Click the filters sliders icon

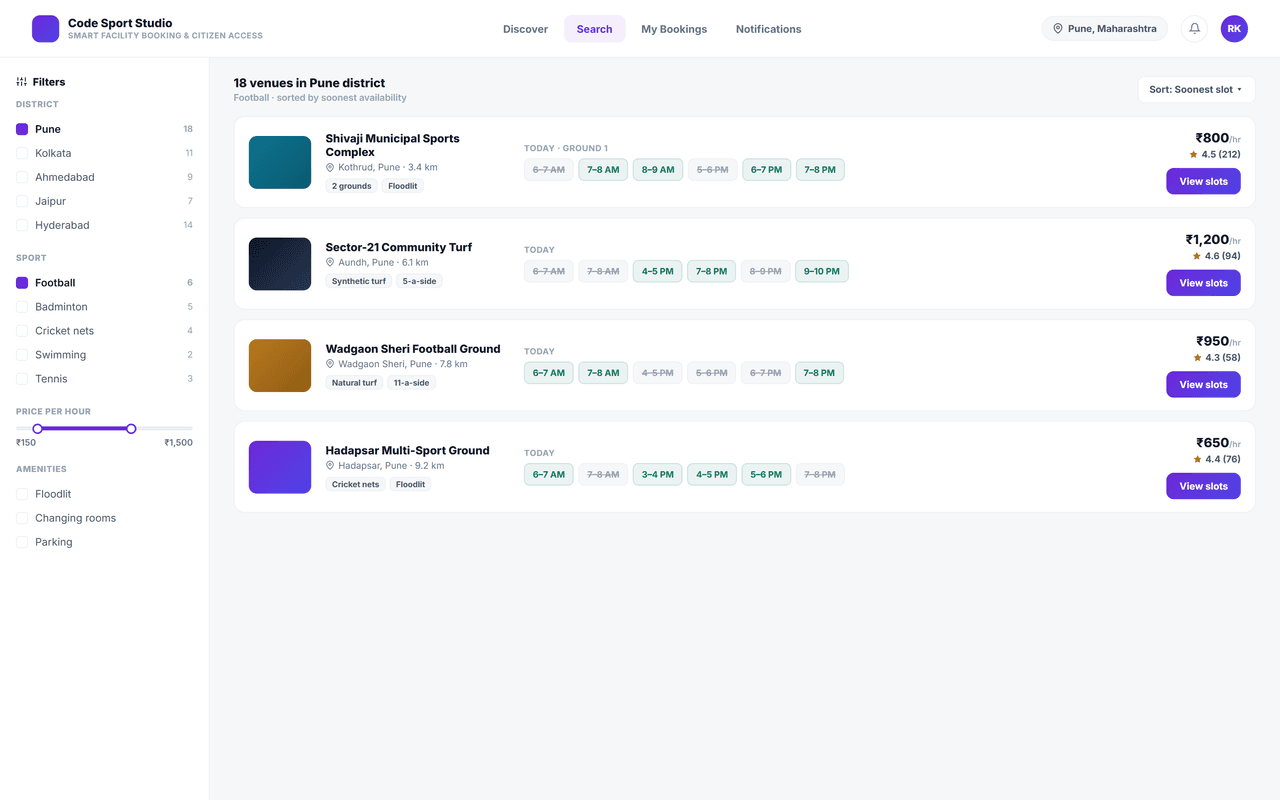pyautogui.click(x=22, y=82)
